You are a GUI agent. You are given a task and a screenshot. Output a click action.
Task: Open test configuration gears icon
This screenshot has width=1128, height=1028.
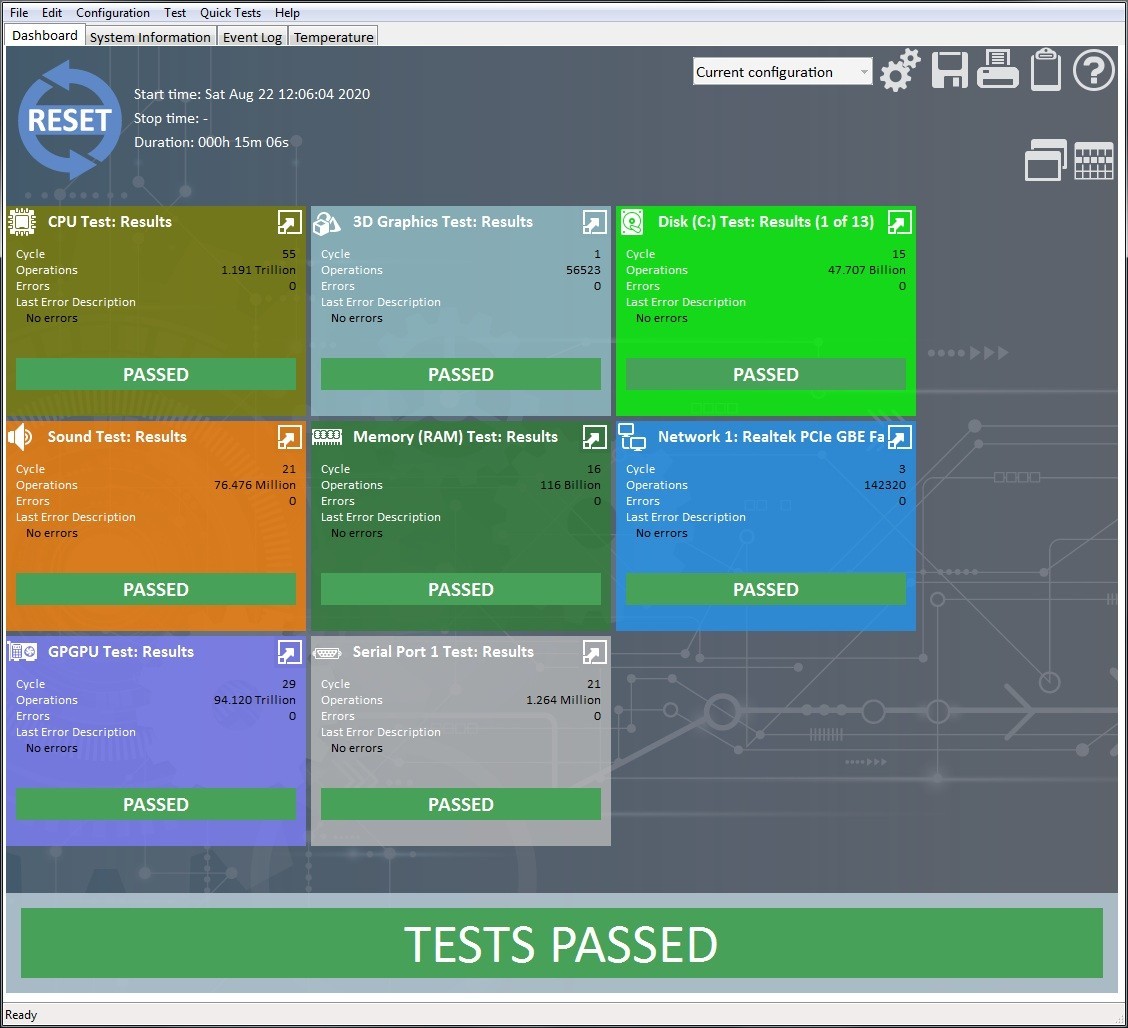(899, 70)
